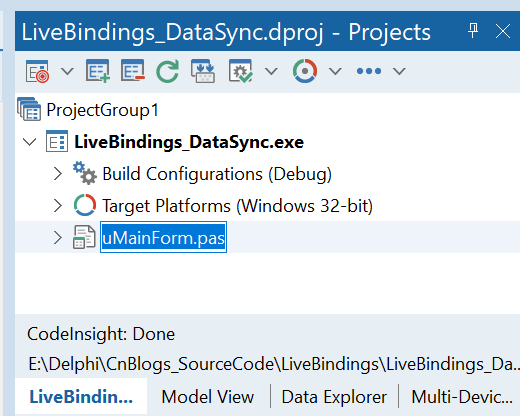This screenshot has width=520, height=416.
Task: Click the Remove Project icon
Action: click(133, 71)
